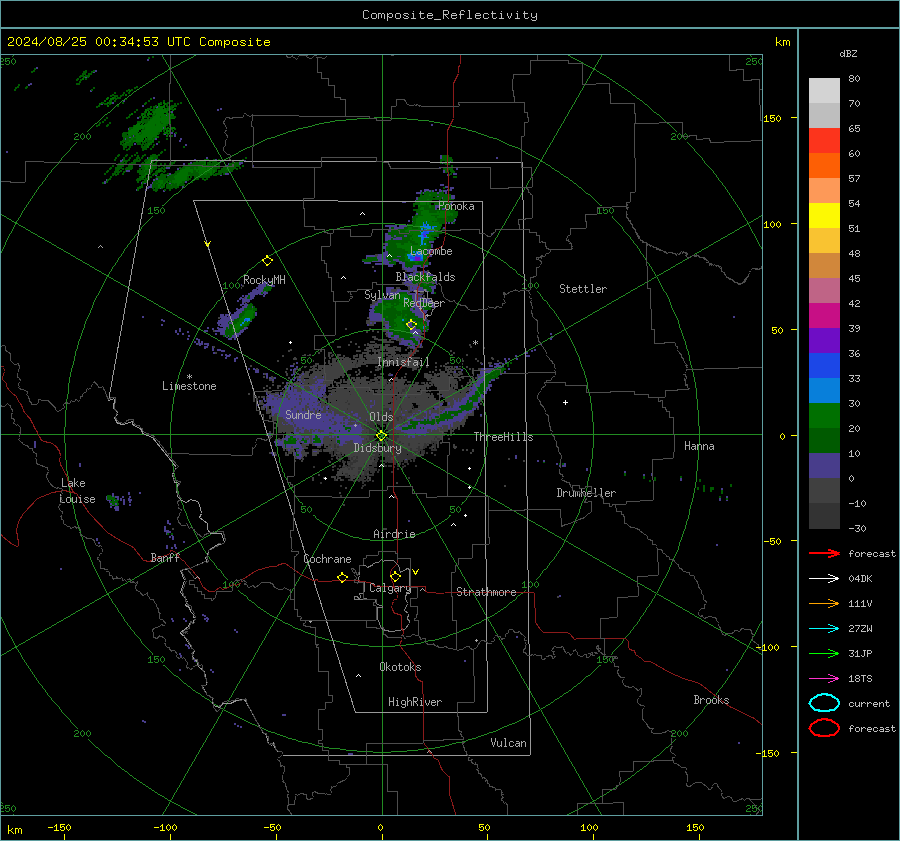Click the yellow diamond marker near RockyMH
This screenshot has height=841, width=900.
[x=267, y=261]
